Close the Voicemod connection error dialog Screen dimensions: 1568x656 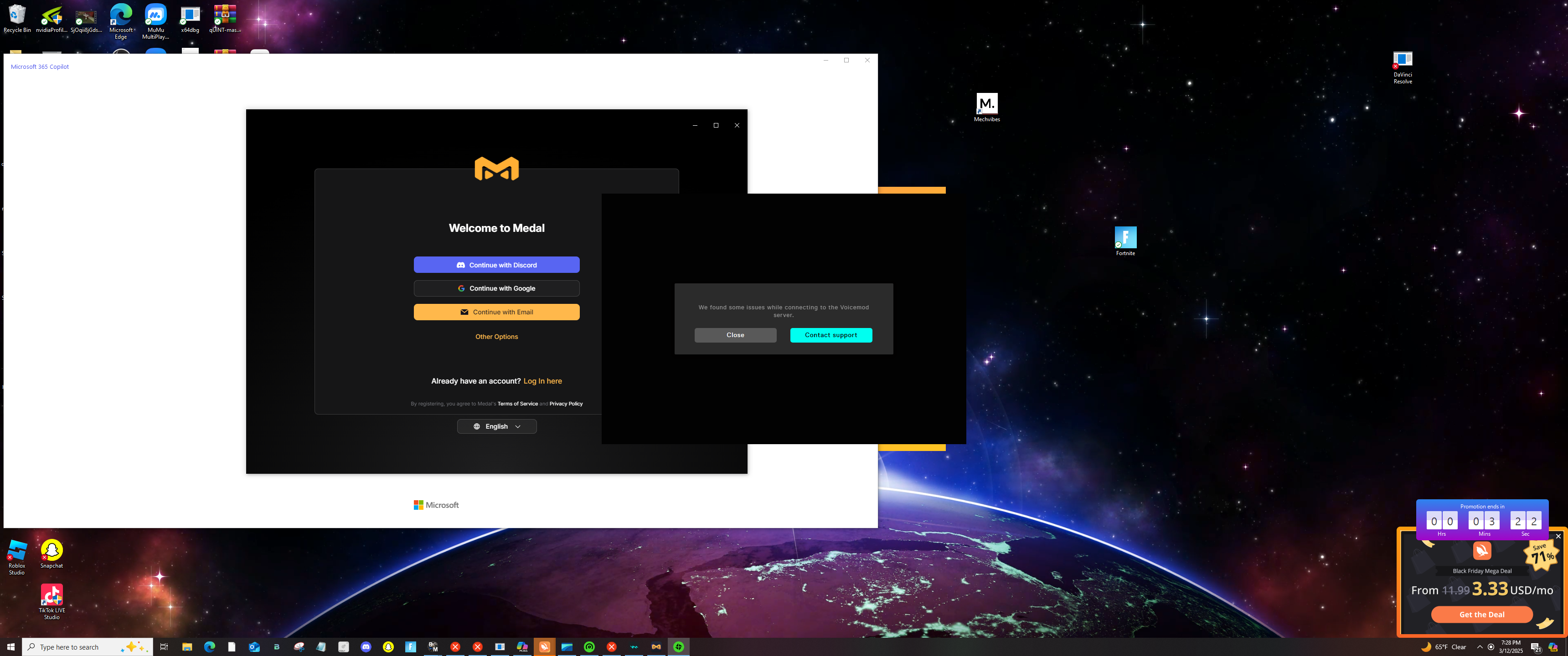click(x=735, y=335)
